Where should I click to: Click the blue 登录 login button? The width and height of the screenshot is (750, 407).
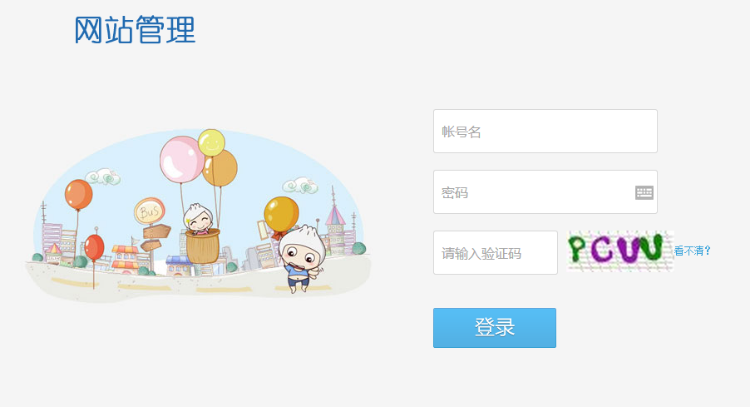[x=495, y=328]
